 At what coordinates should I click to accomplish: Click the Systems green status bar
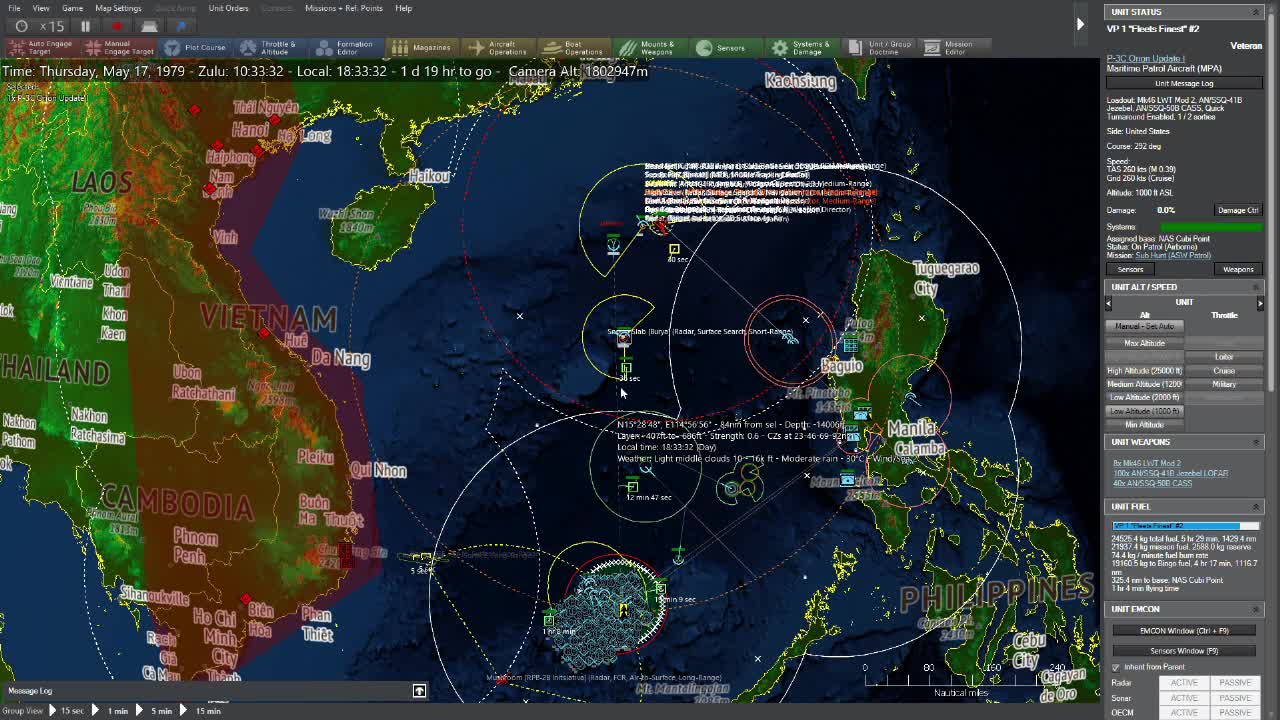[x=1209, y=227]
